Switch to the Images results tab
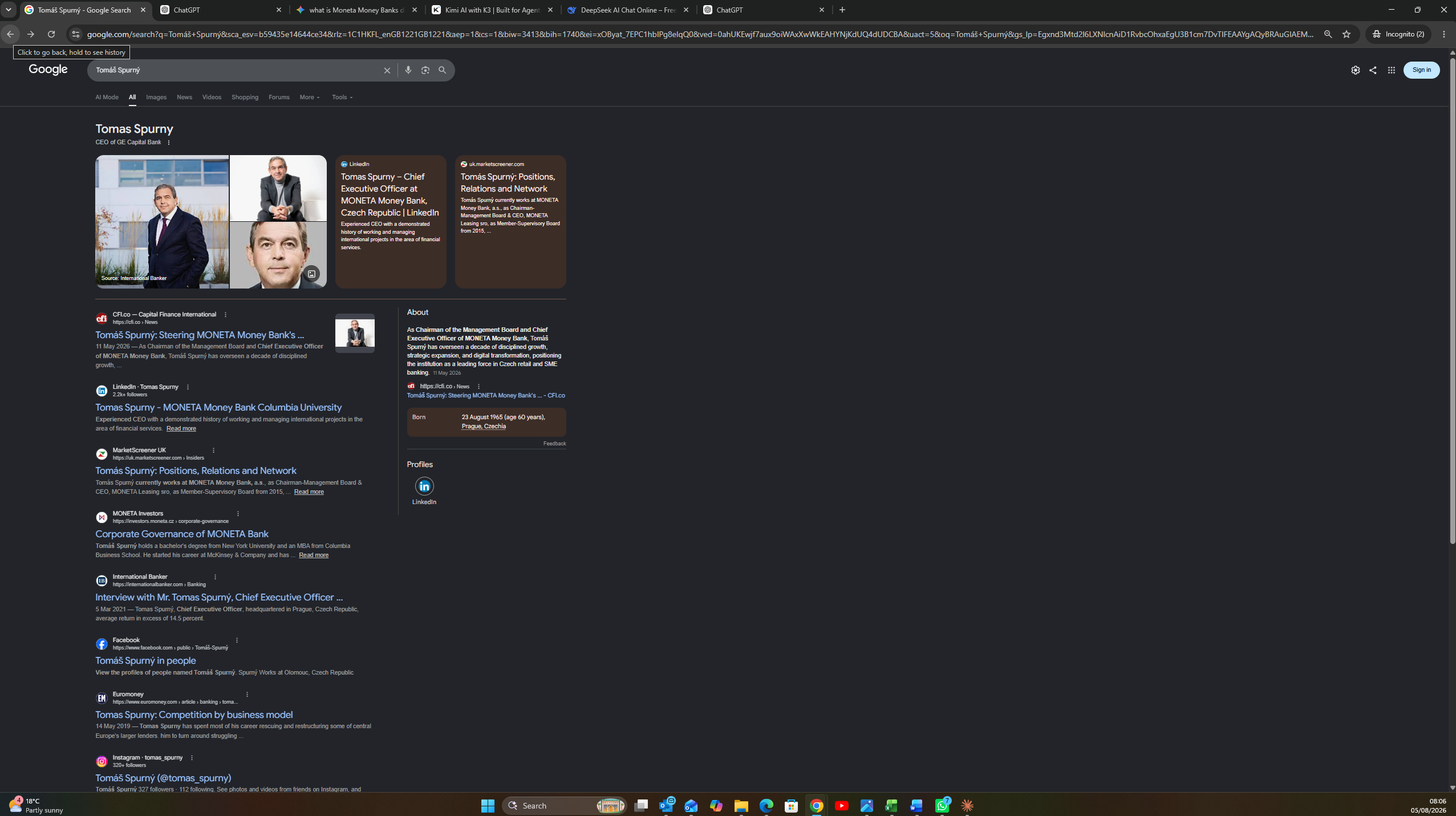 (x=156, y=98)
